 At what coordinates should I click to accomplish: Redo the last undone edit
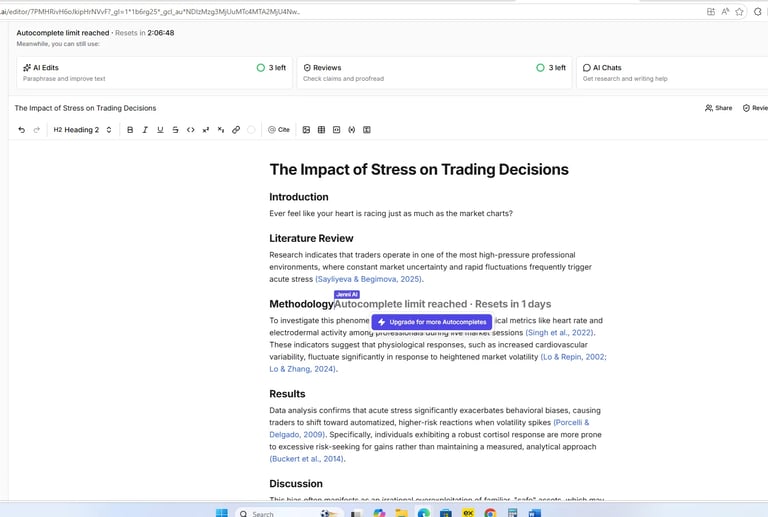37,130
